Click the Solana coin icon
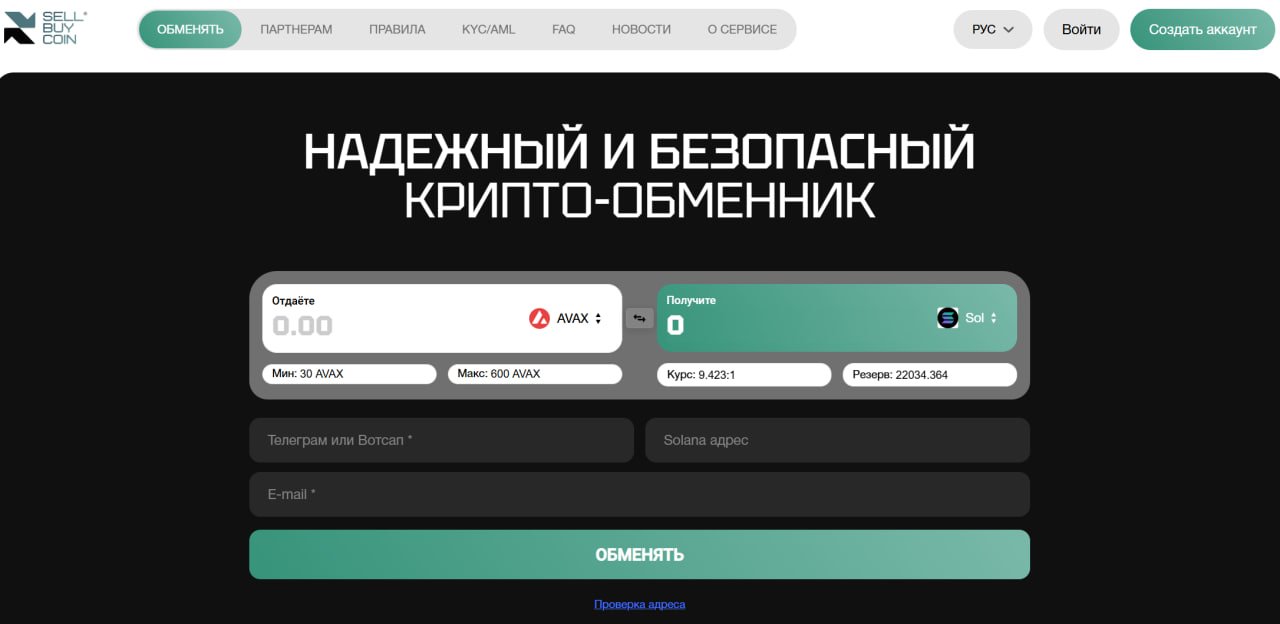Screen dimensions: 1280x624 coord(947,318)
